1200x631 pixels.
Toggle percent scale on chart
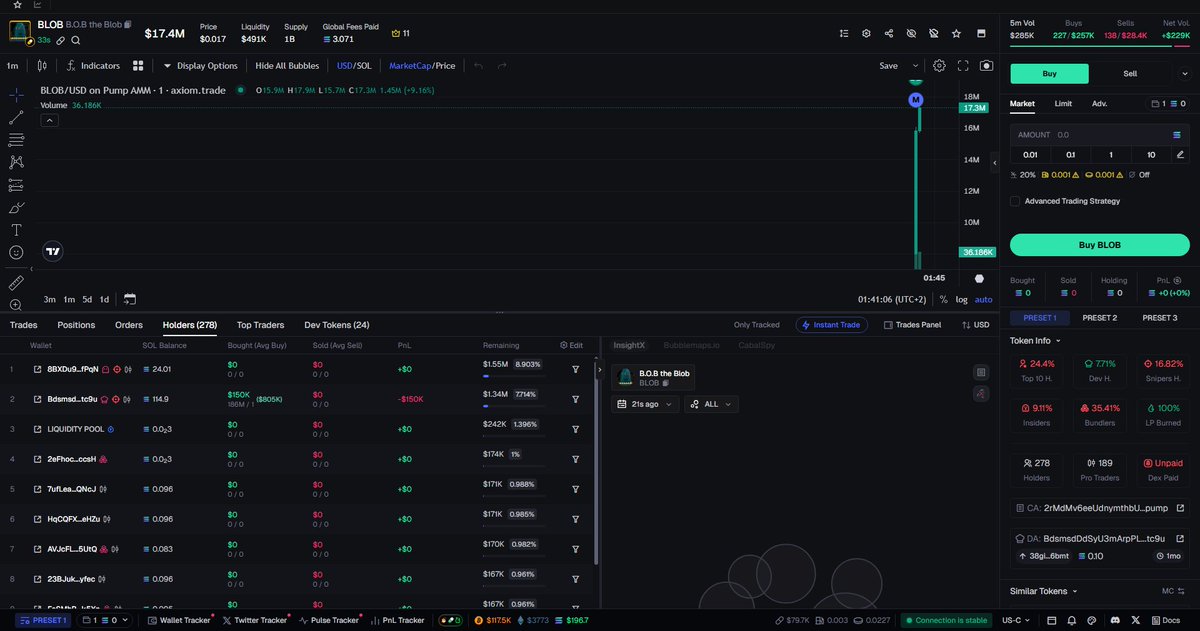click(943, 299)
